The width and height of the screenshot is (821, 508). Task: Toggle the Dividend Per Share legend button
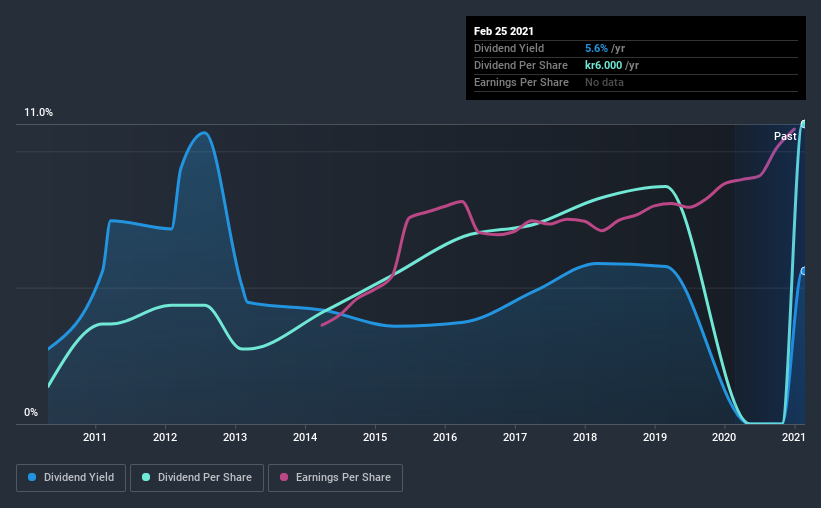[x=197, y=478]
